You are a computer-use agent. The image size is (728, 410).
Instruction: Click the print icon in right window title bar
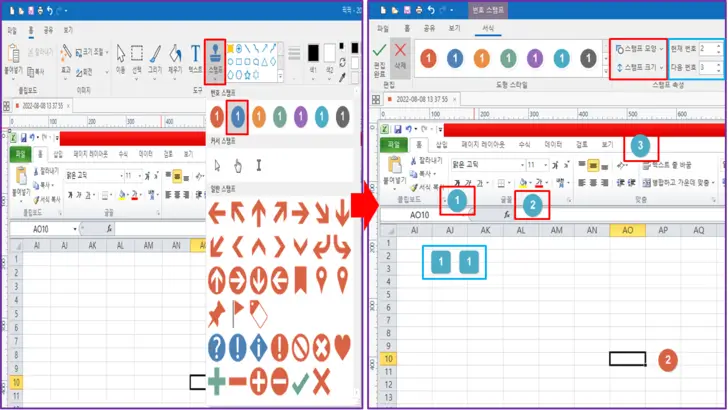coord(419,10)
